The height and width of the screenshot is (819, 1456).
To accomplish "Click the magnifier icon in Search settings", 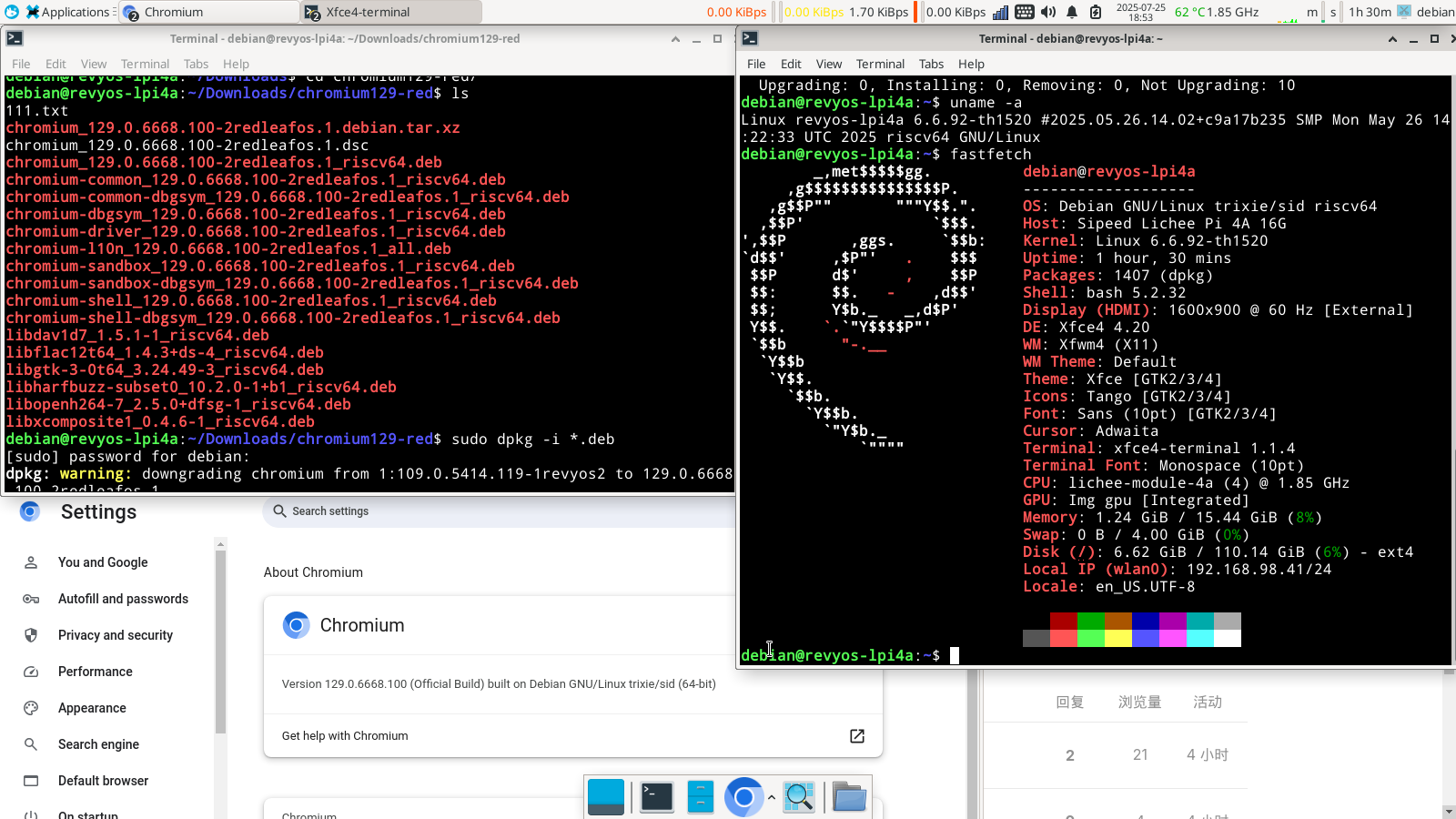I will [279, 511].
